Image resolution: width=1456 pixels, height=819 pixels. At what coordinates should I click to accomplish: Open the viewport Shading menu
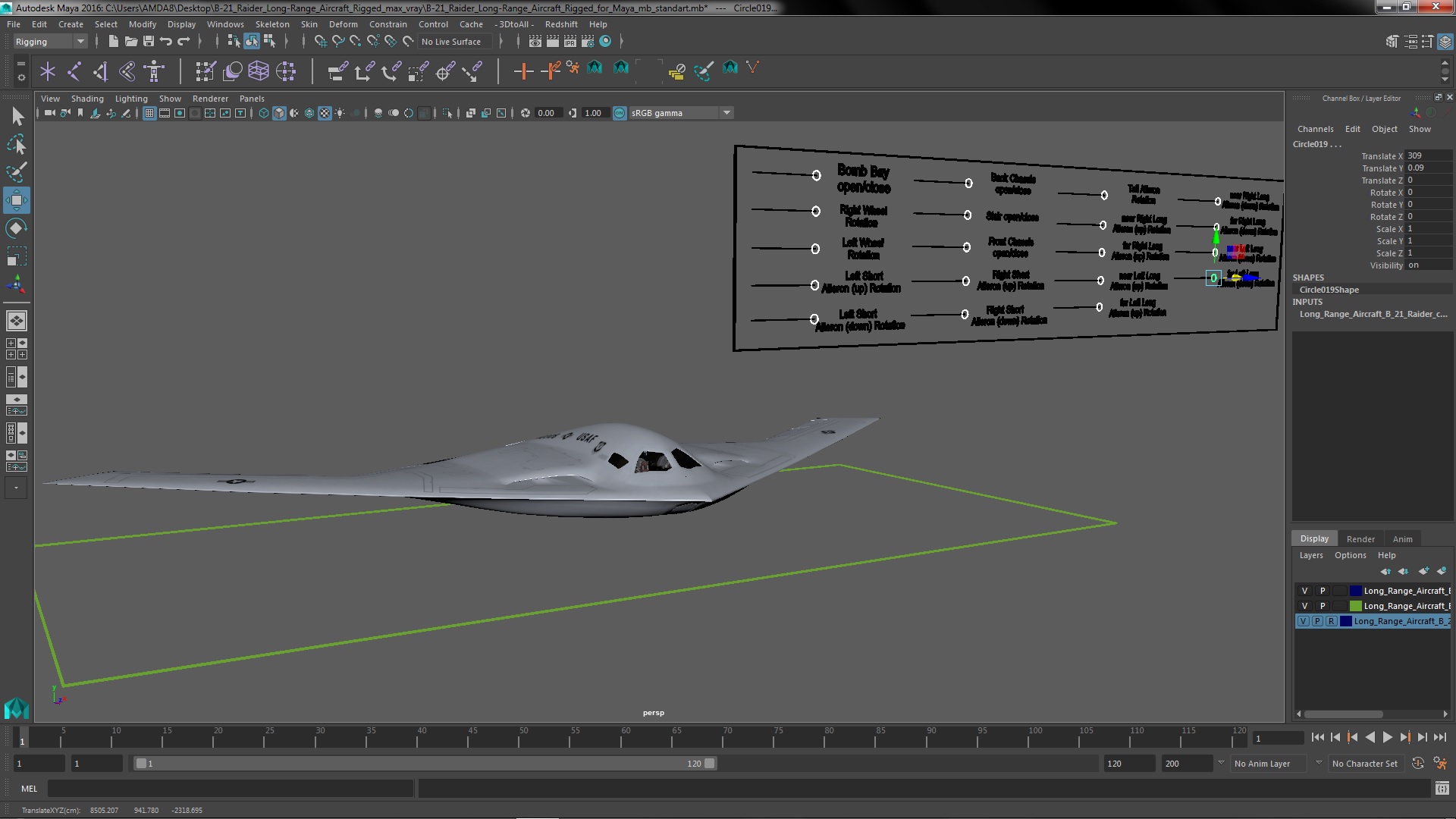(87, 99)
